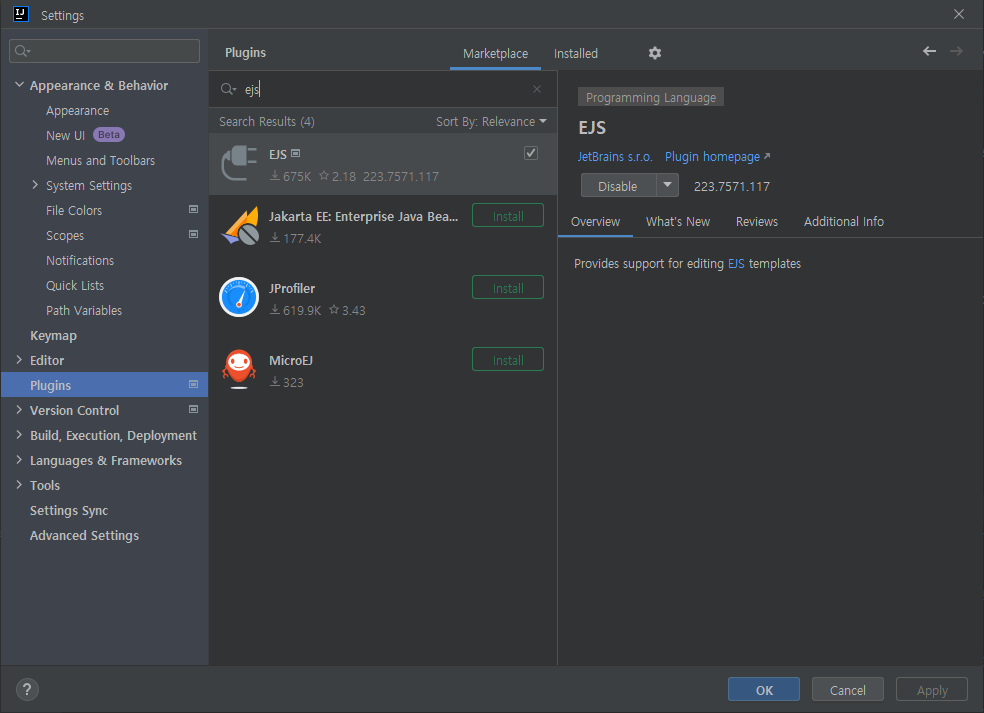
Task: Open the plugins gear settings menu
Action: point(655,53)
